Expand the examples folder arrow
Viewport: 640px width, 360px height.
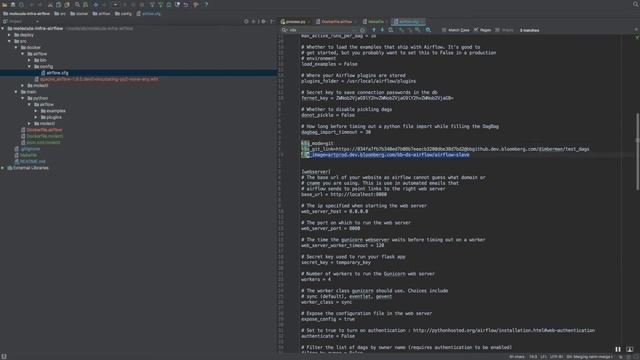(x=36, y=111)
